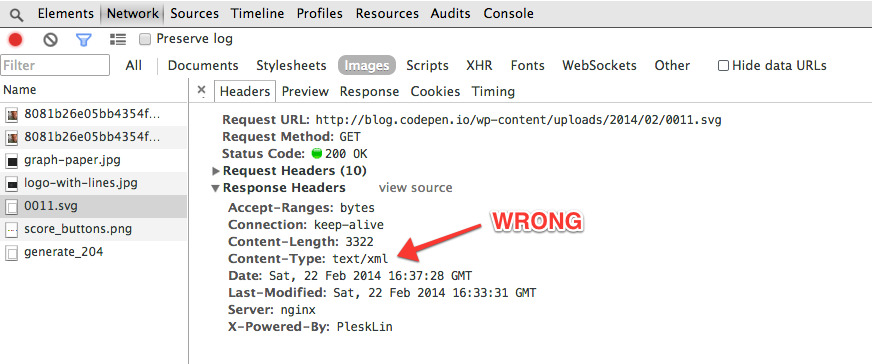872x364 pixels.
Task: Close the request details pane
Action: [201, 89]
